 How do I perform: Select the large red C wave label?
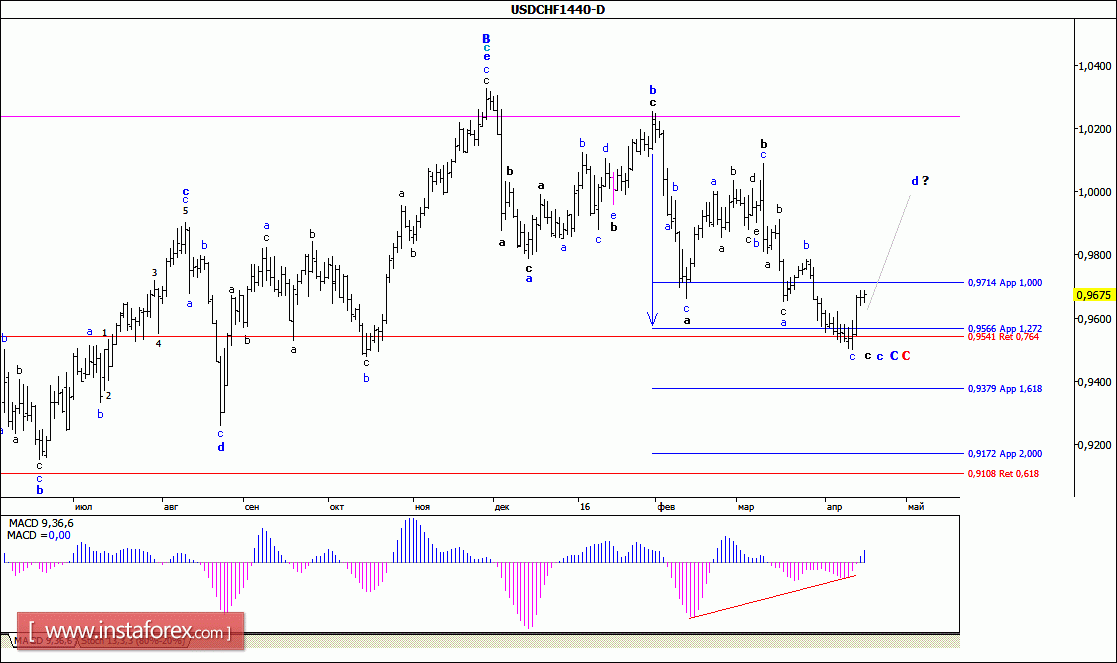pos(906,356)
